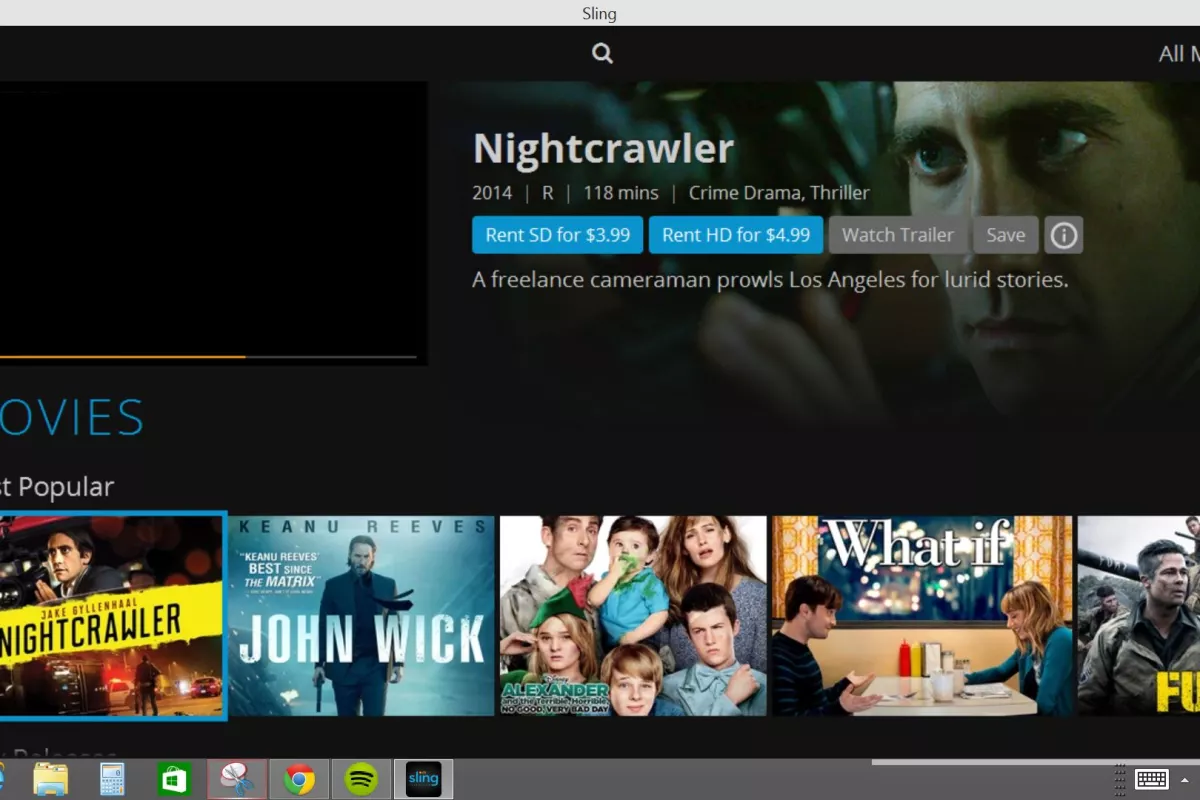Open File Explorer from the taskbar
Image resolution: width=1200 pixels, height=800 pixels.
(x=50, y=778)
